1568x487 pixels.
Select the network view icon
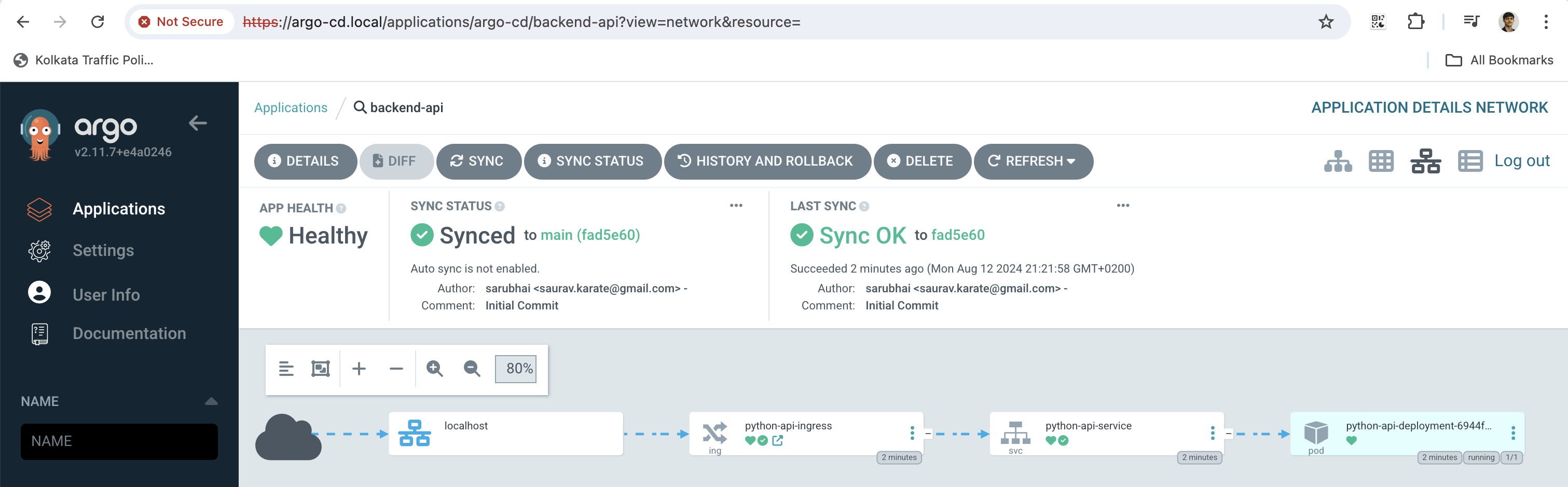(1425, 161)
